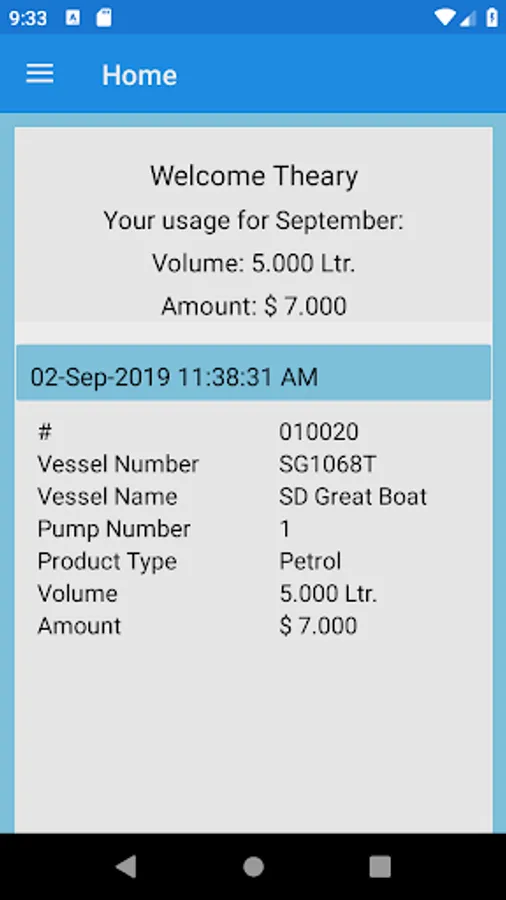Screen dimensions: 506x900
Task: Tap the Wi-Fi status icon
Action: coord(445,17)
